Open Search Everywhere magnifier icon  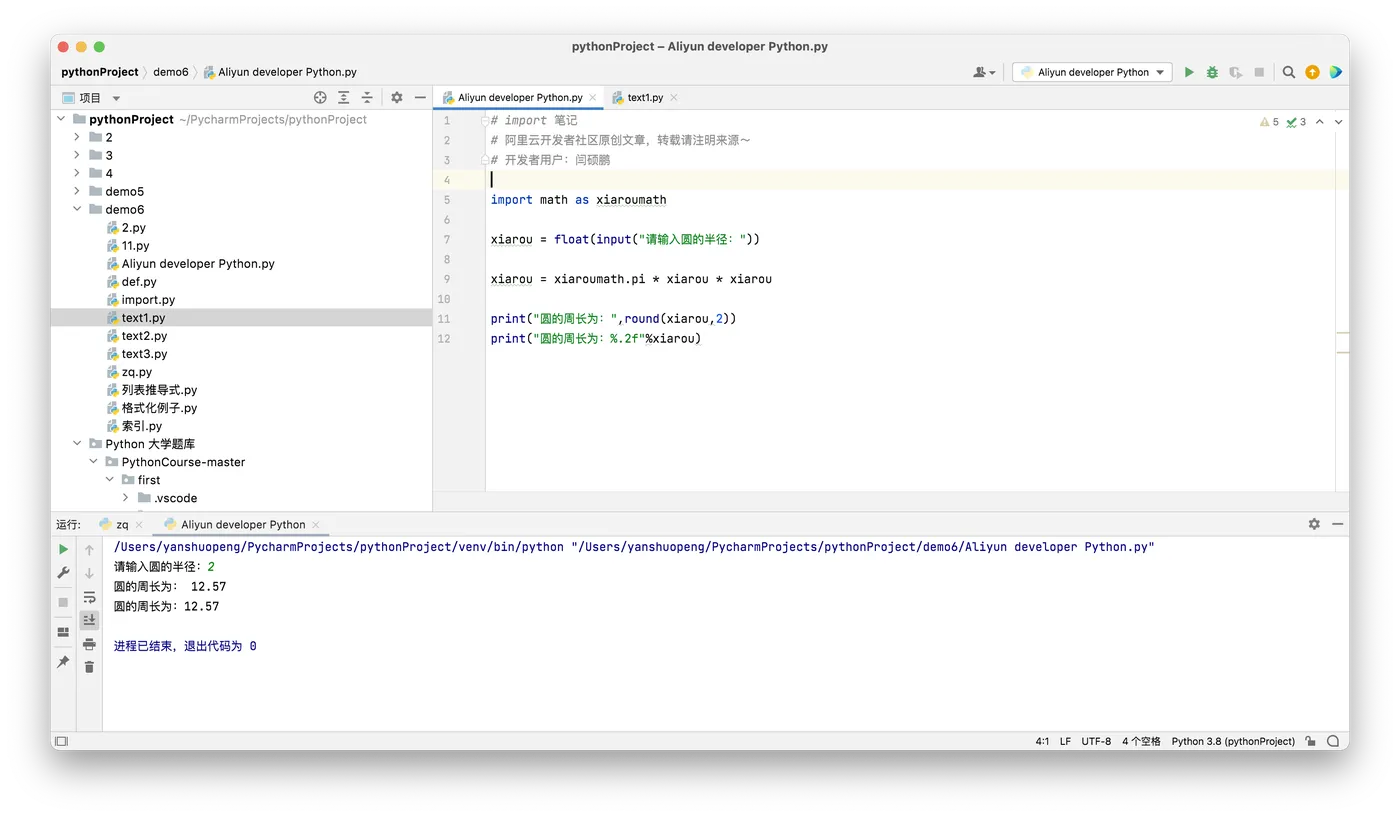click(1289, 72)
